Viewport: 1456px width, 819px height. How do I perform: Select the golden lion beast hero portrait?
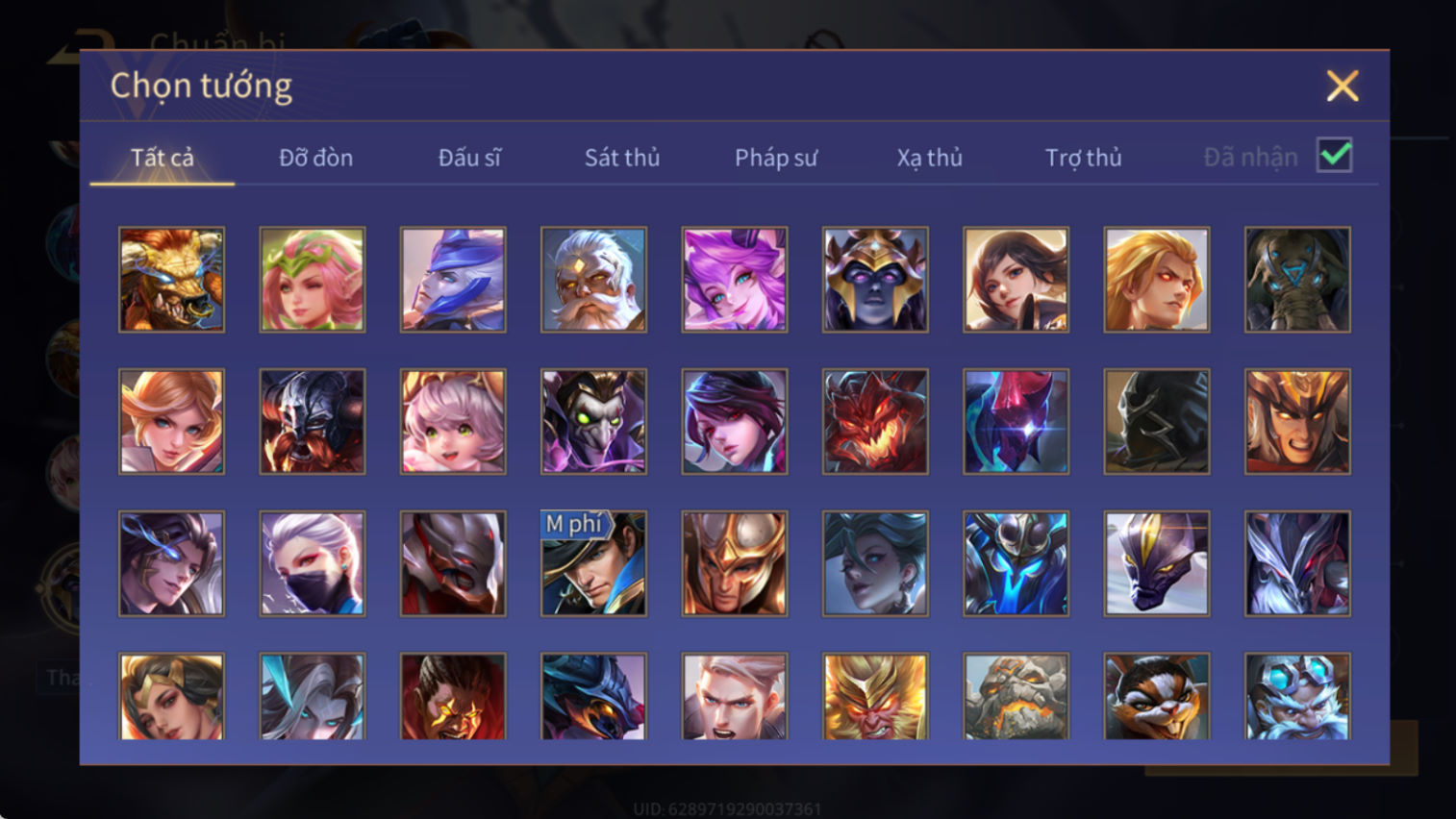click(171, 280)
